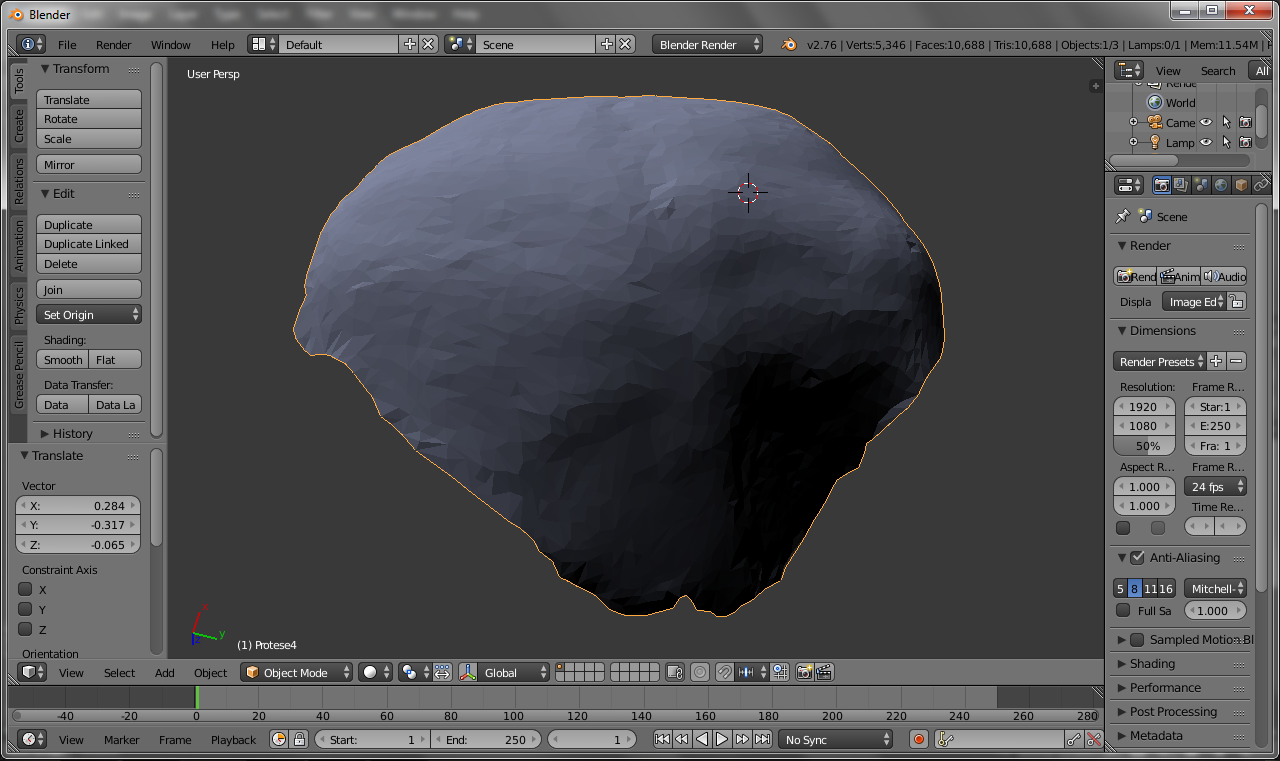
Task: Open the Window menu
Action: (171, 45)
